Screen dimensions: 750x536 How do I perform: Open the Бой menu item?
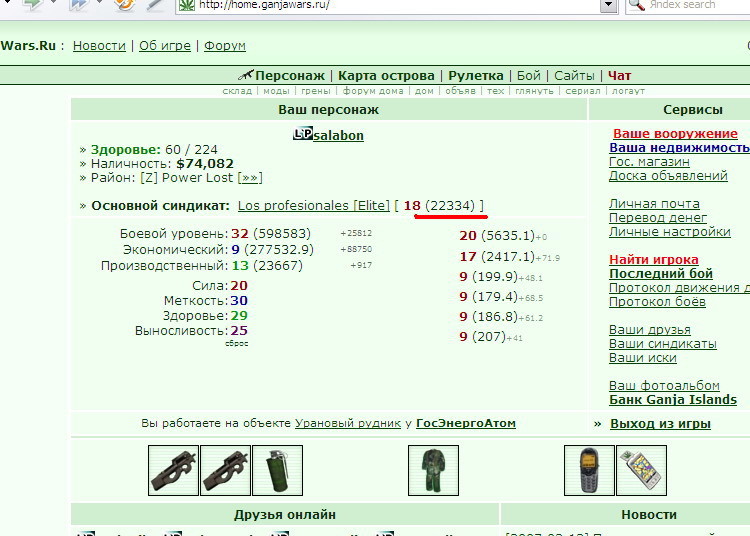coord(529,76)
